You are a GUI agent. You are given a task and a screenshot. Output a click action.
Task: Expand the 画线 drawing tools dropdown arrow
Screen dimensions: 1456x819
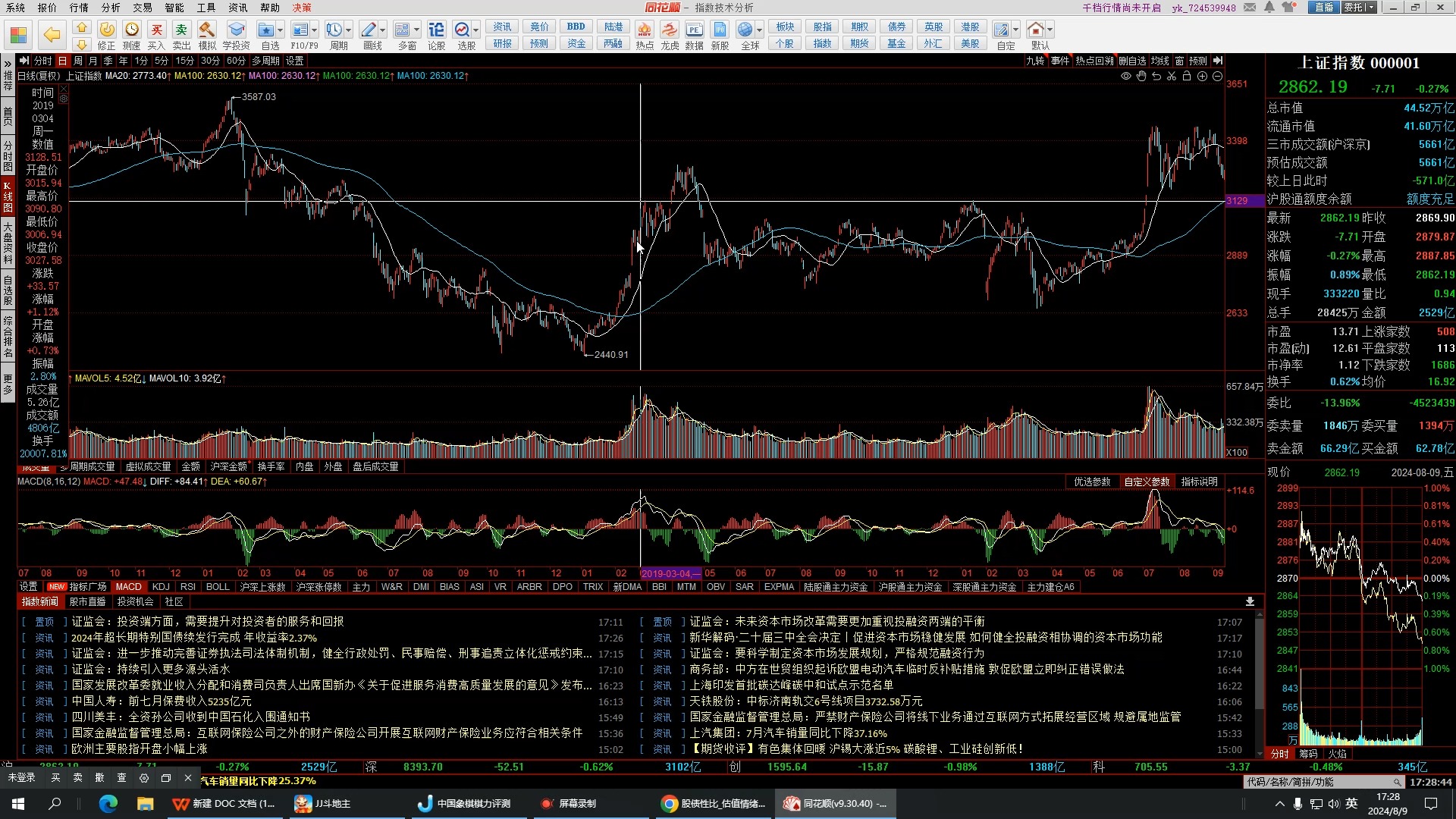click(x=382, y=30)
